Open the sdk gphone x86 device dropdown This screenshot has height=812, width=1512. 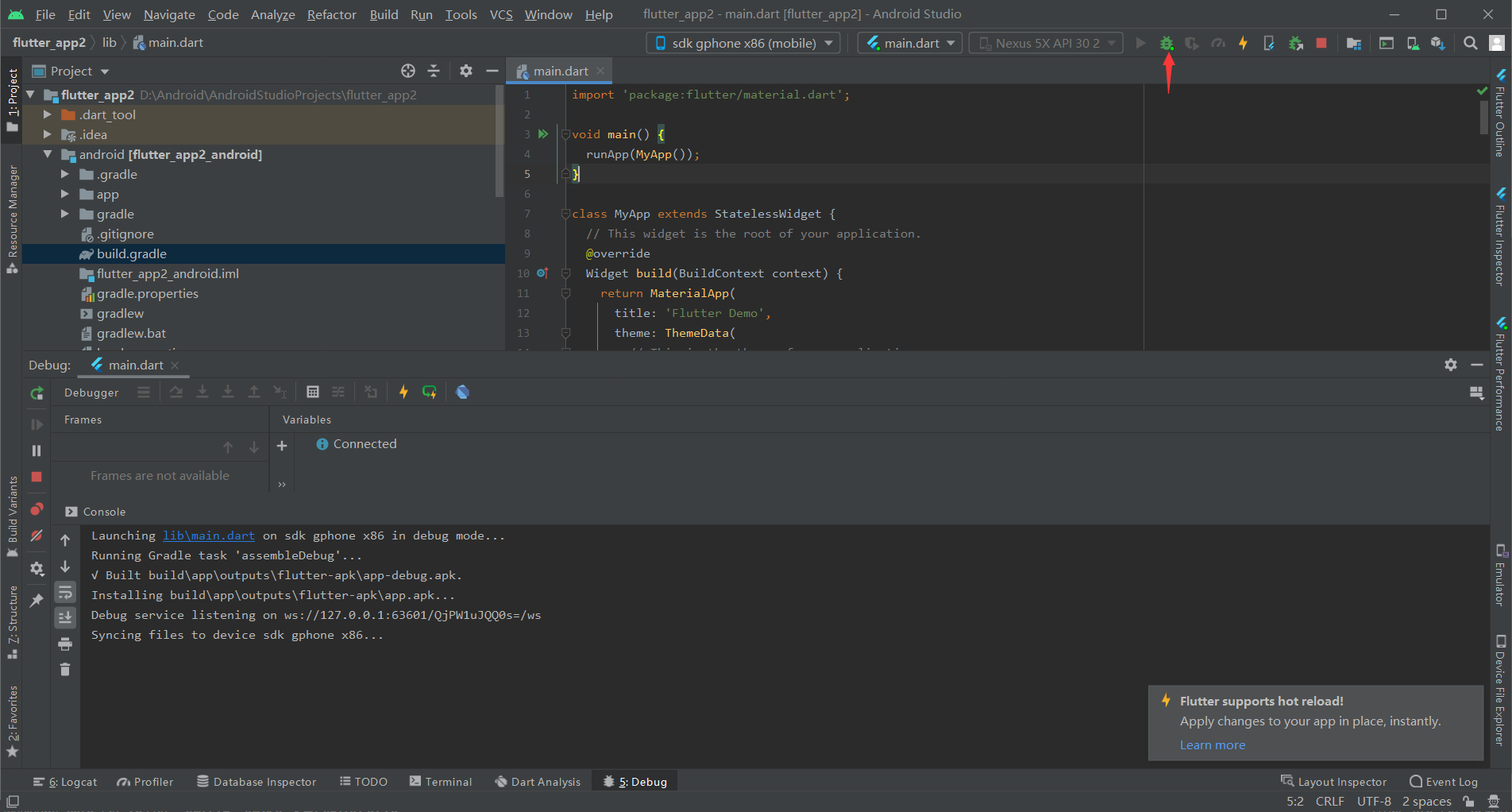tap(743, 44)
